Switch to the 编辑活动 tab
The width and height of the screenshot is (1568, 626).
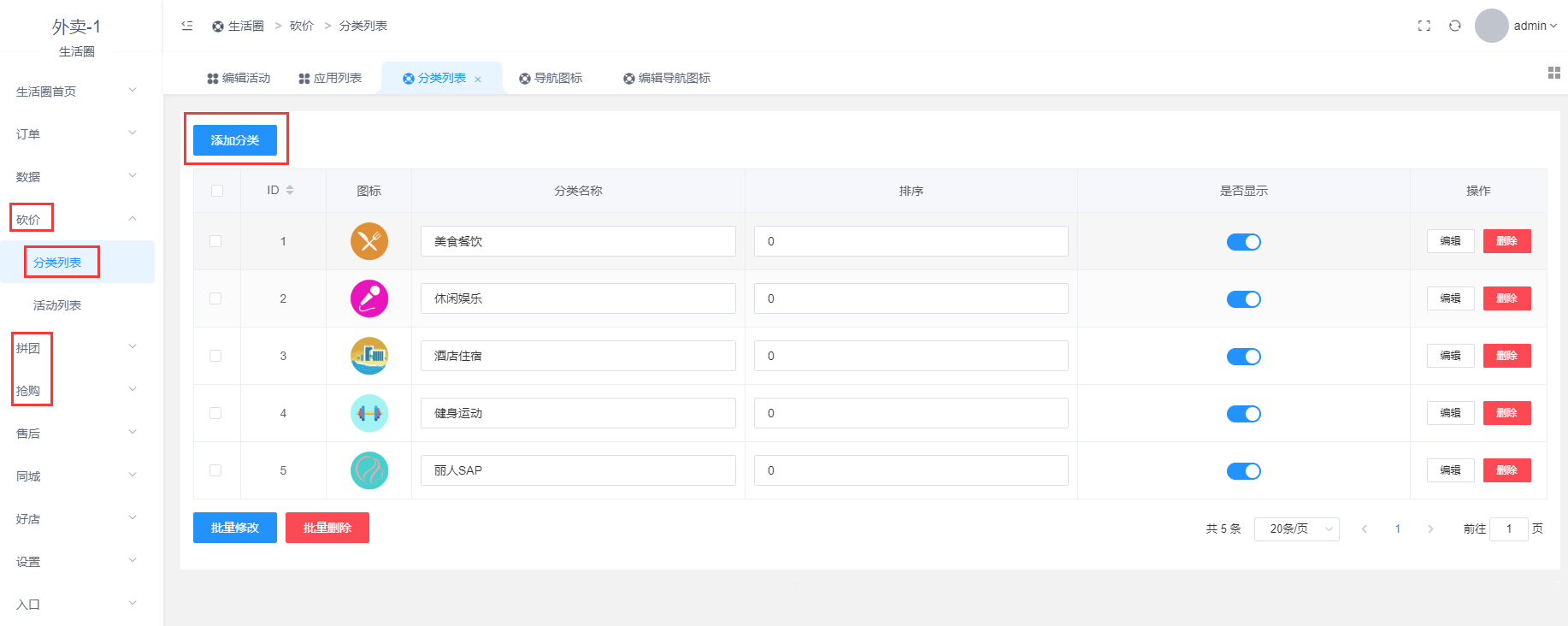point(239,78)
